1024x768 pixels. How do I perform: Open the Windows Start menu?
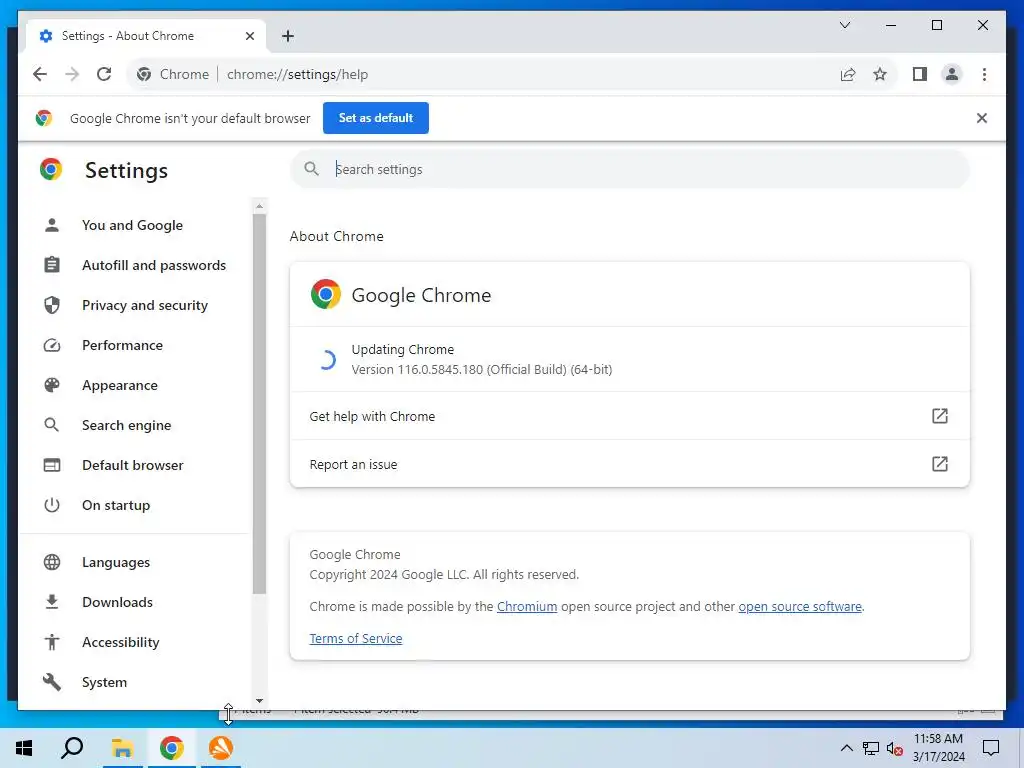point(24,748)
